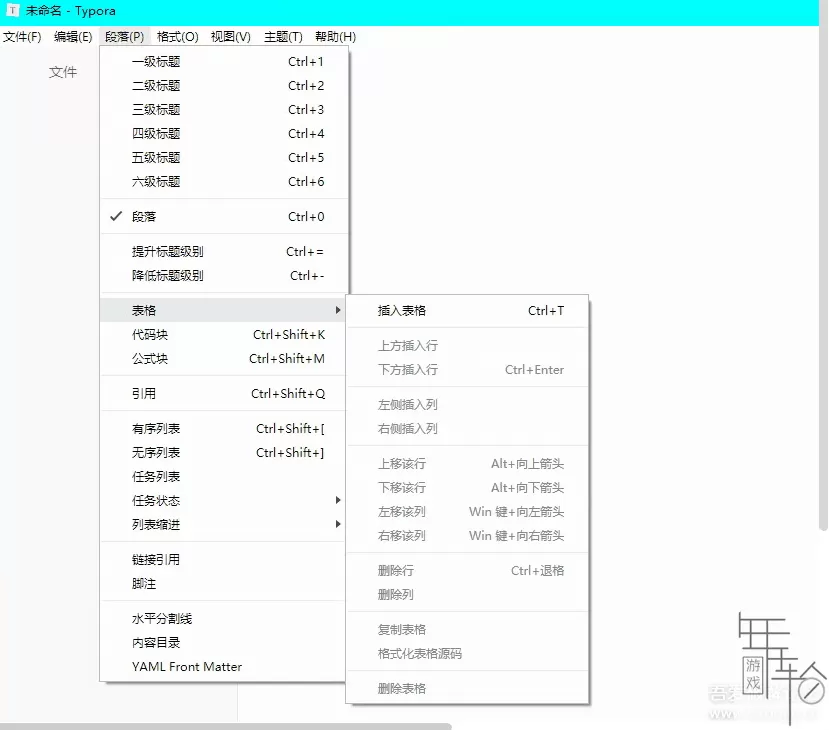Open the 主题(T) menu

click(283, 36)
